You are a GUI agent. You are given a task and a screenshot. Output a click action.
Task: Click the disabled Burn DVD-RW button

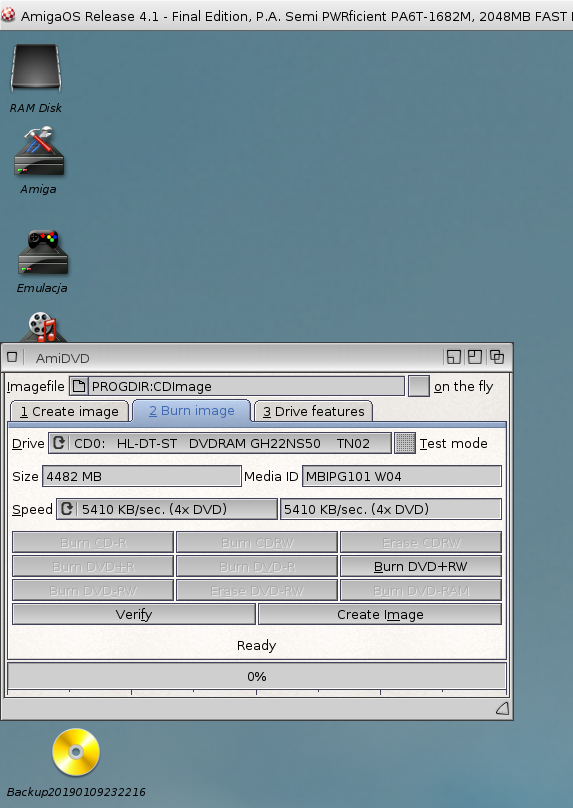click(93, 591)
